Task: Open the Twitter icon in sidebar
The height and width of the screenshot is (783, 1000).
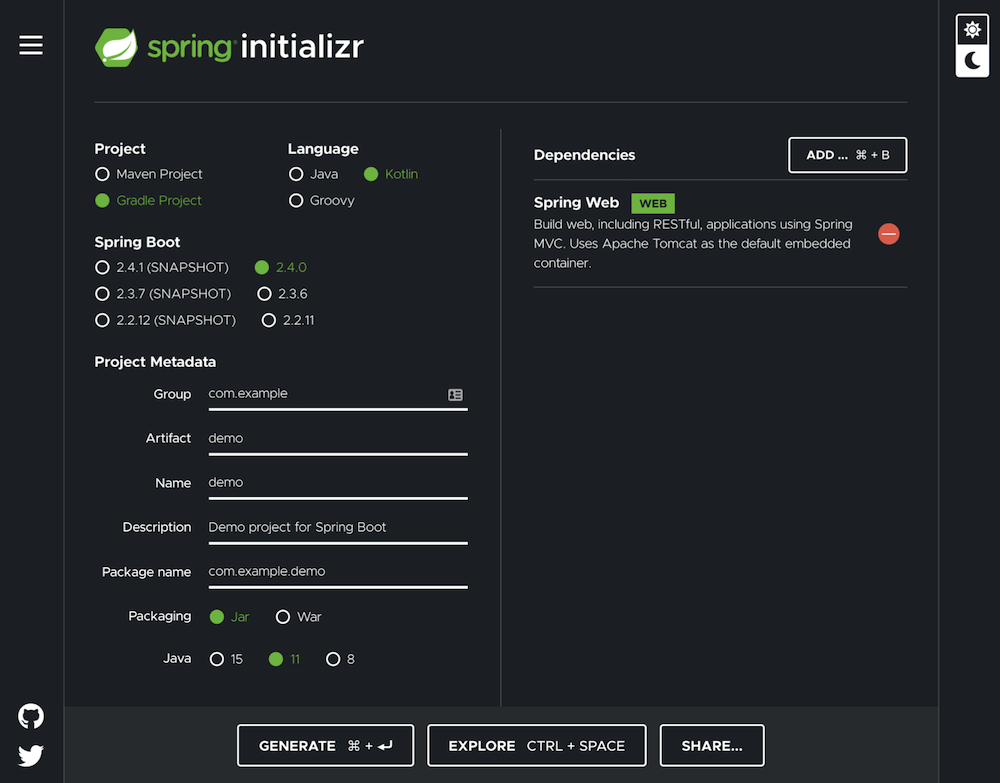Action: coord(30,755)
